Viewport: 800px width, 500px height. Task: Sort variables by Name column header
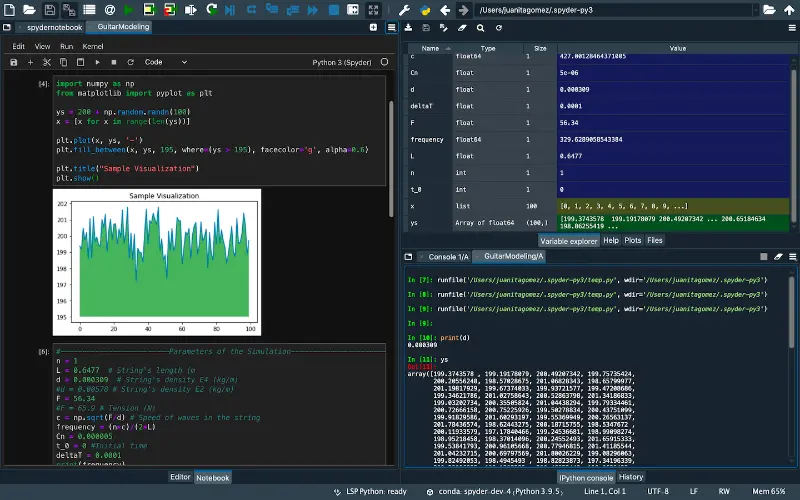(x=429, y=48)
